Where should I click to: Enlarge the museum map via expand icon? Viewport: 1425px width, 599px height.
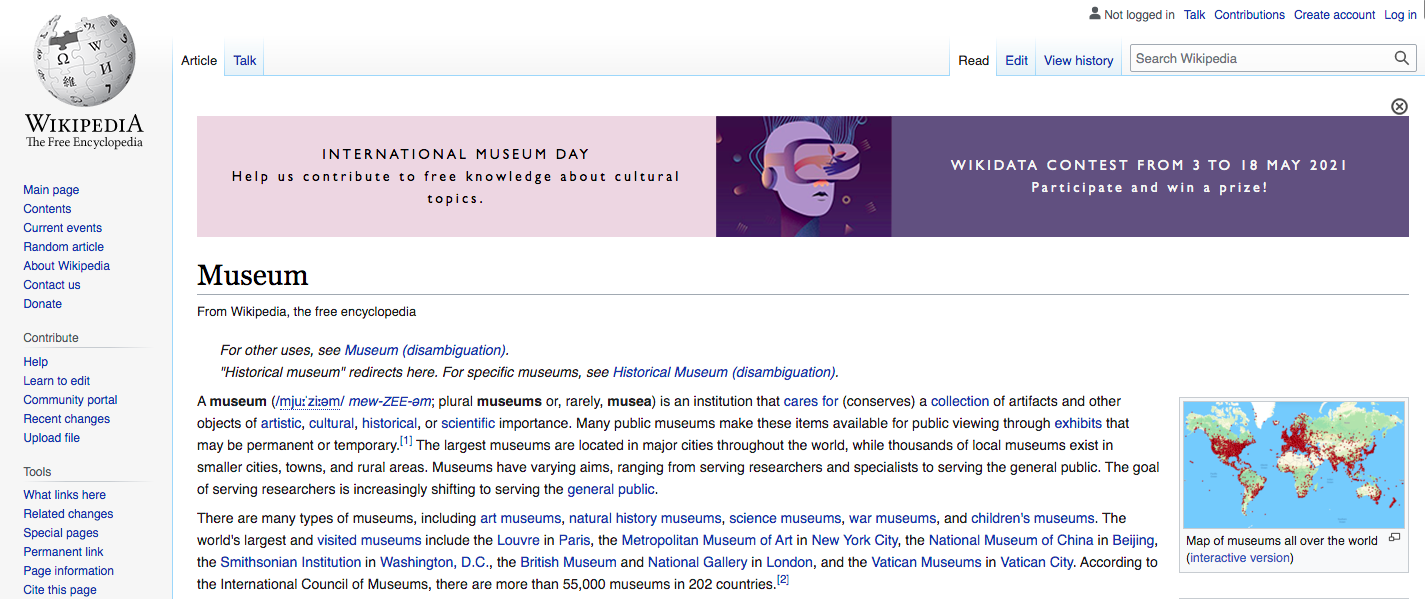click(1395, 538)
